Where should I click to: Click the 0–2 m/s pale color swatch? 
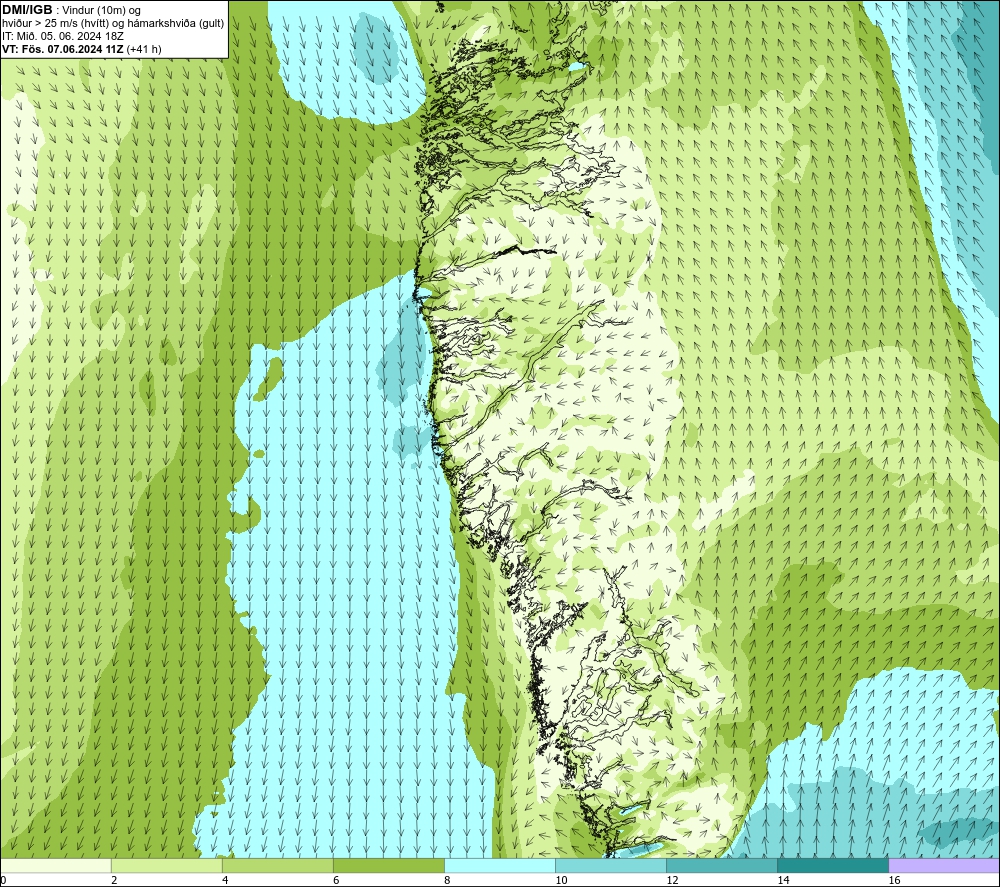tap(56, 865)
